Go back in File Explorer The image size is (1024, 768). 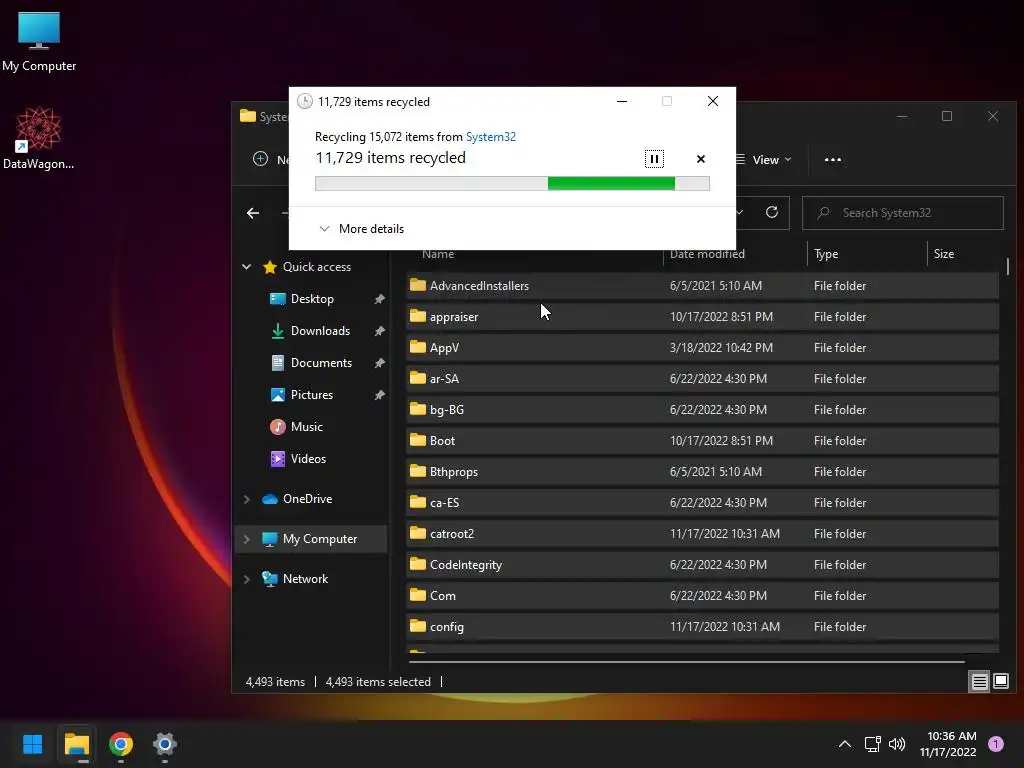253,213
